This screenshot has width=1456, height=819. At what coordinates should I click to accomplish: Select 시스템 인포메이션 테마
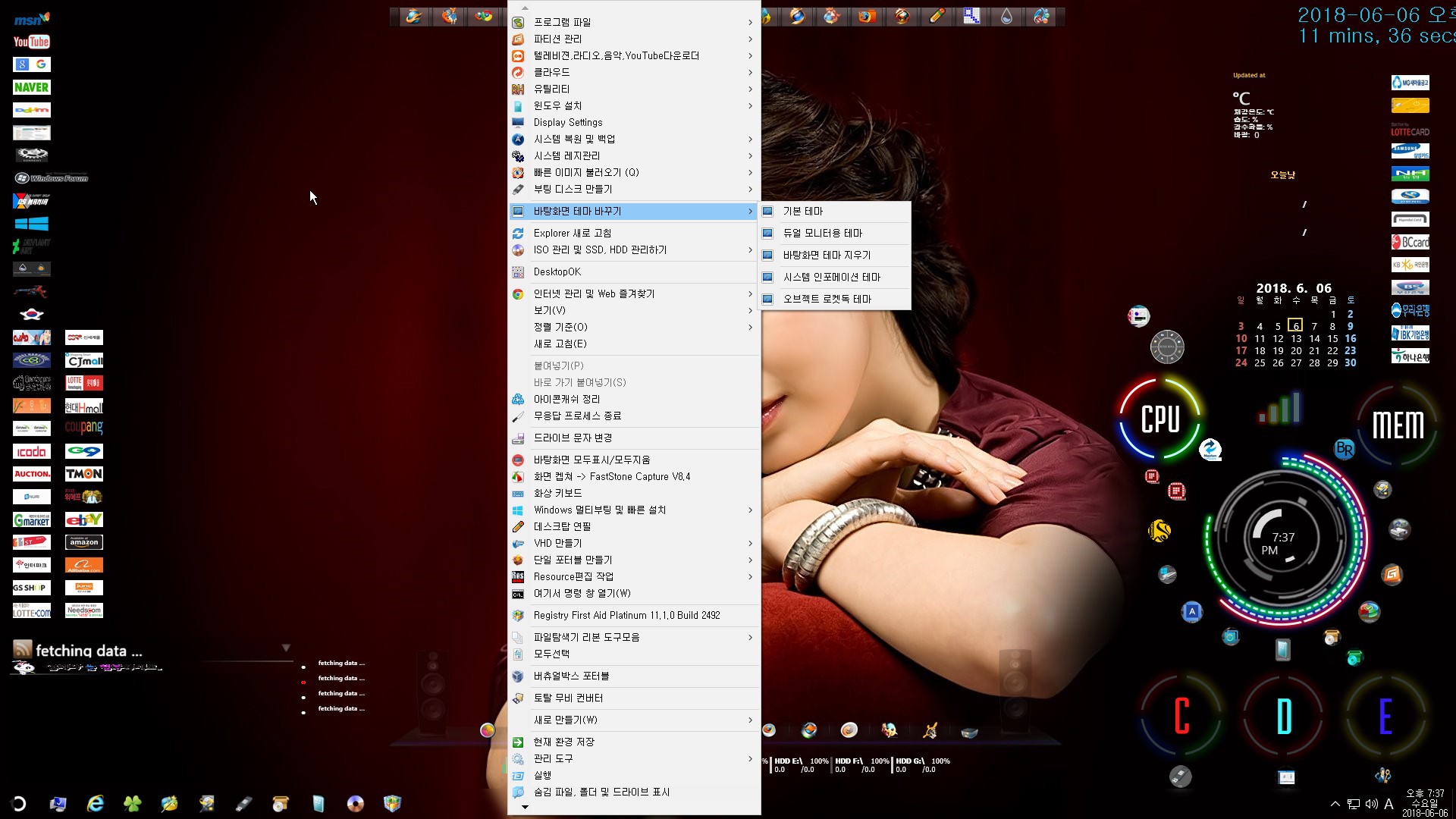click(x=835, y=277)
